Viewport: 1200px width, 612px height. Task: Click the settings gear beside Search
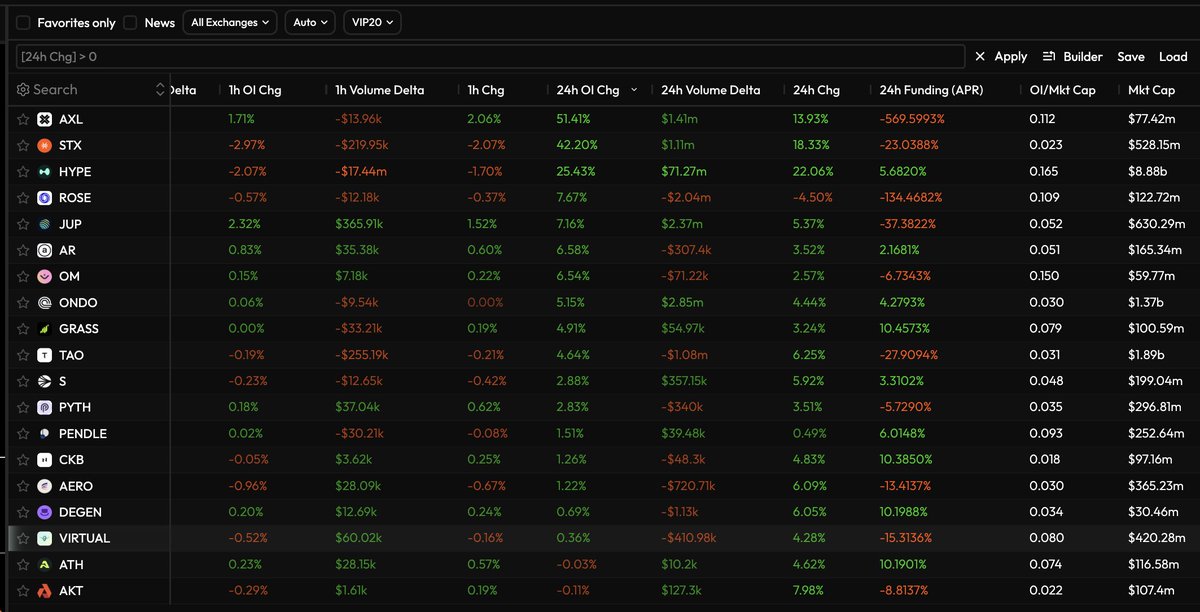click(x=23, y=90)
